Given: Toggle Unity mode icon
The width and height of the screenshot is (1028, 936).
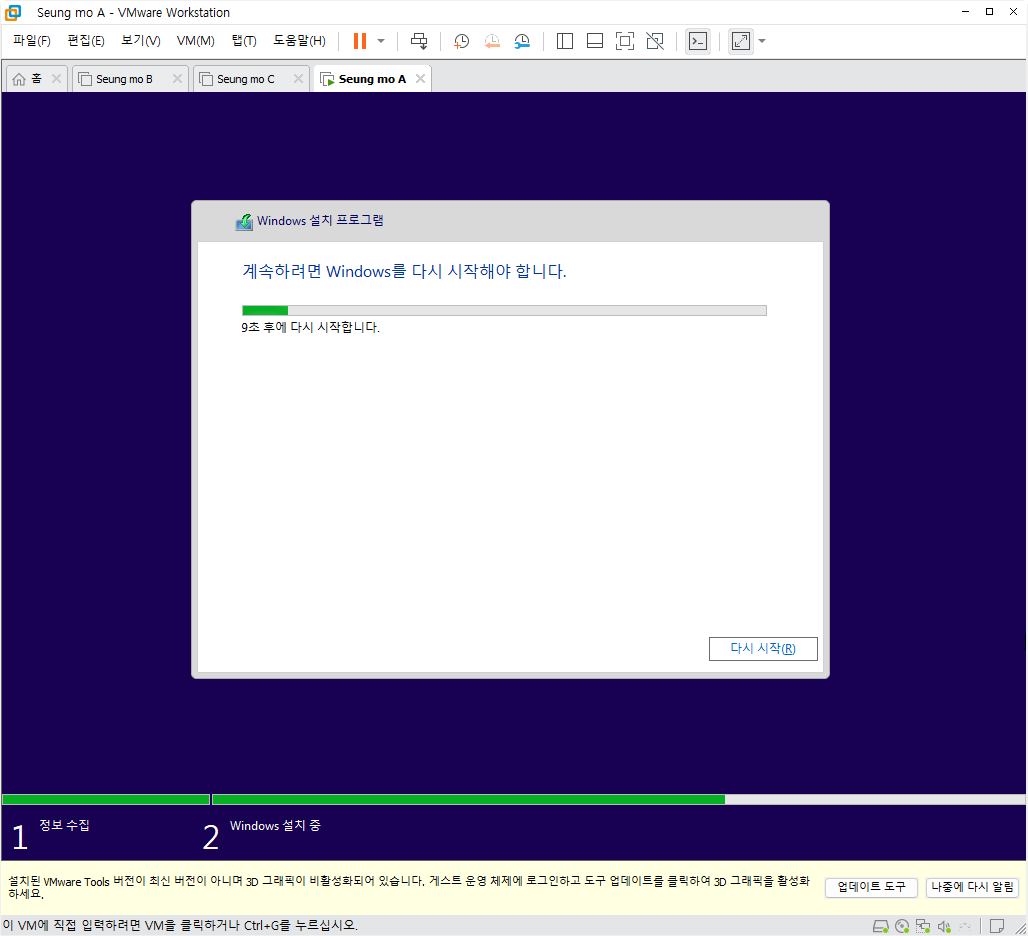Looking at the screenshot, I should pyautogui.click(x=655, y=41).
